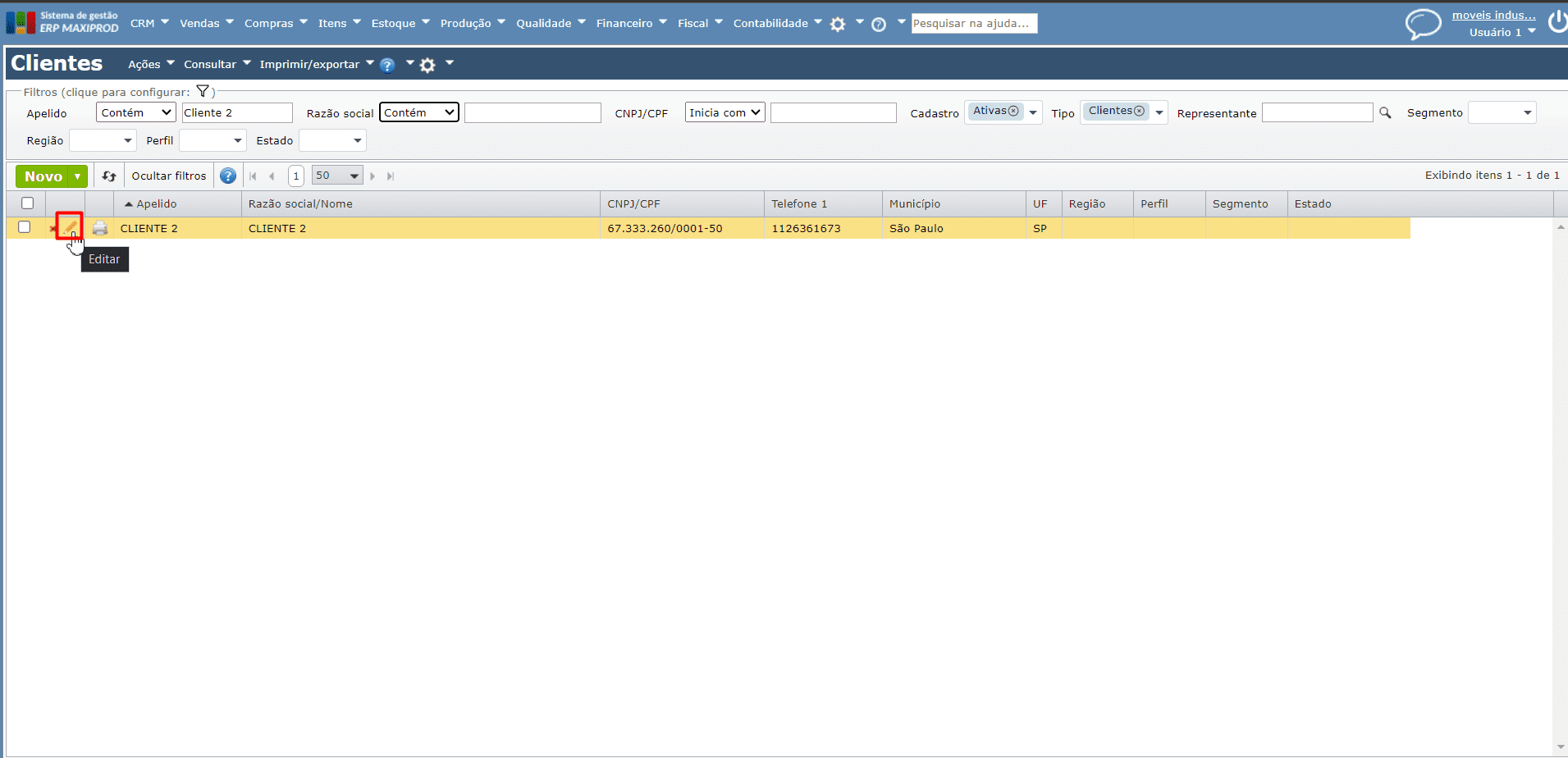The image size is (1568, 758).
Task: Open the Estoque menu
Action: point(400,23)
